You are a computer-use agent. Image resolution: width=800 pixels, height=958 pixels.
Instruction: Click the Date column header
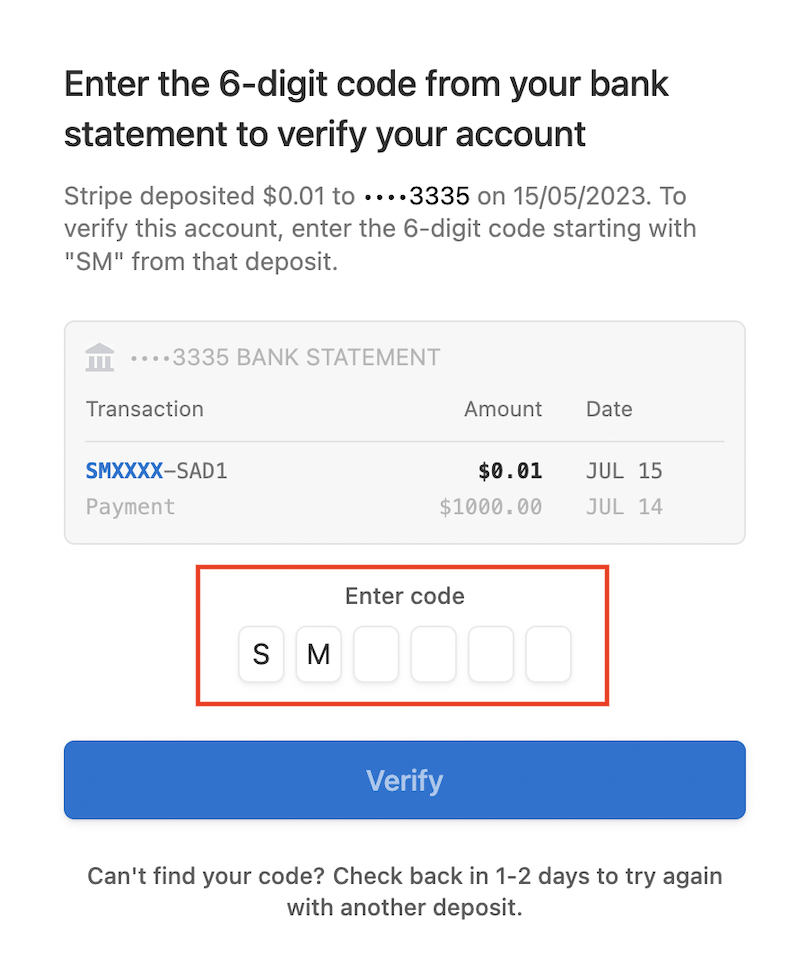pos(609,409)
